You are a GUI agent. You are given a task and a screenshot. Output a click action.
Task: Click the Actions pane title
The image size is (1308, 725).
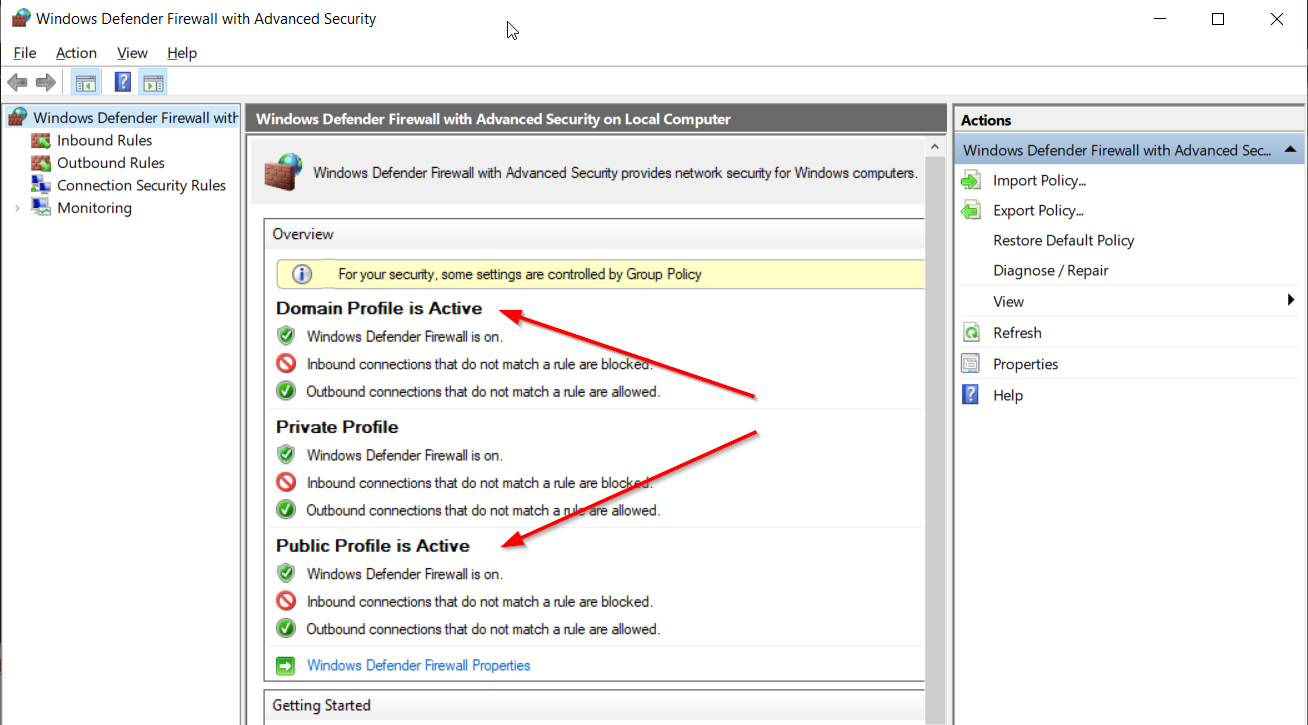(x=986, y=120)
